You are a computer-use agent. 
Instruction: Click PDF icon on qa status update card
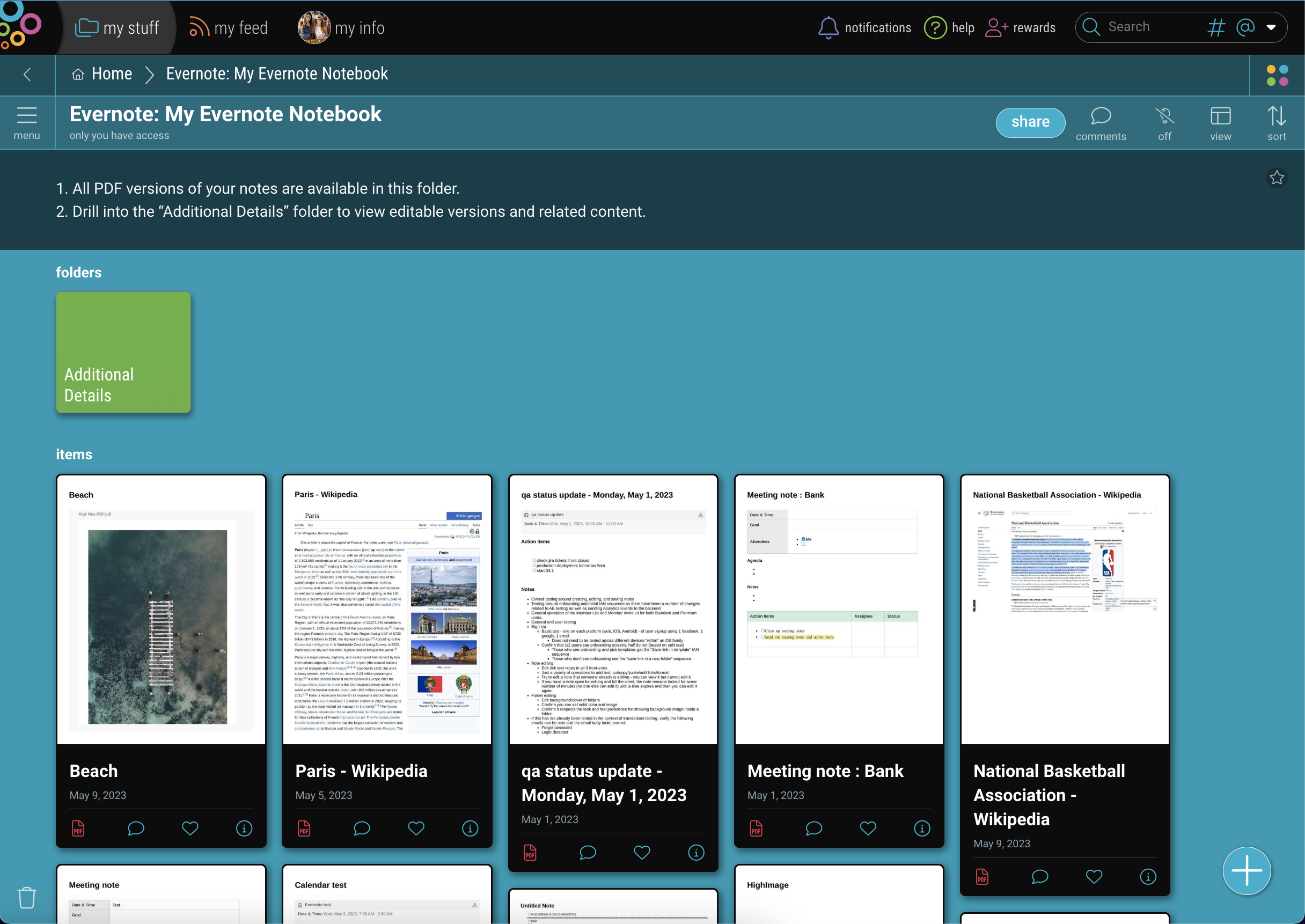coord(530,853)
